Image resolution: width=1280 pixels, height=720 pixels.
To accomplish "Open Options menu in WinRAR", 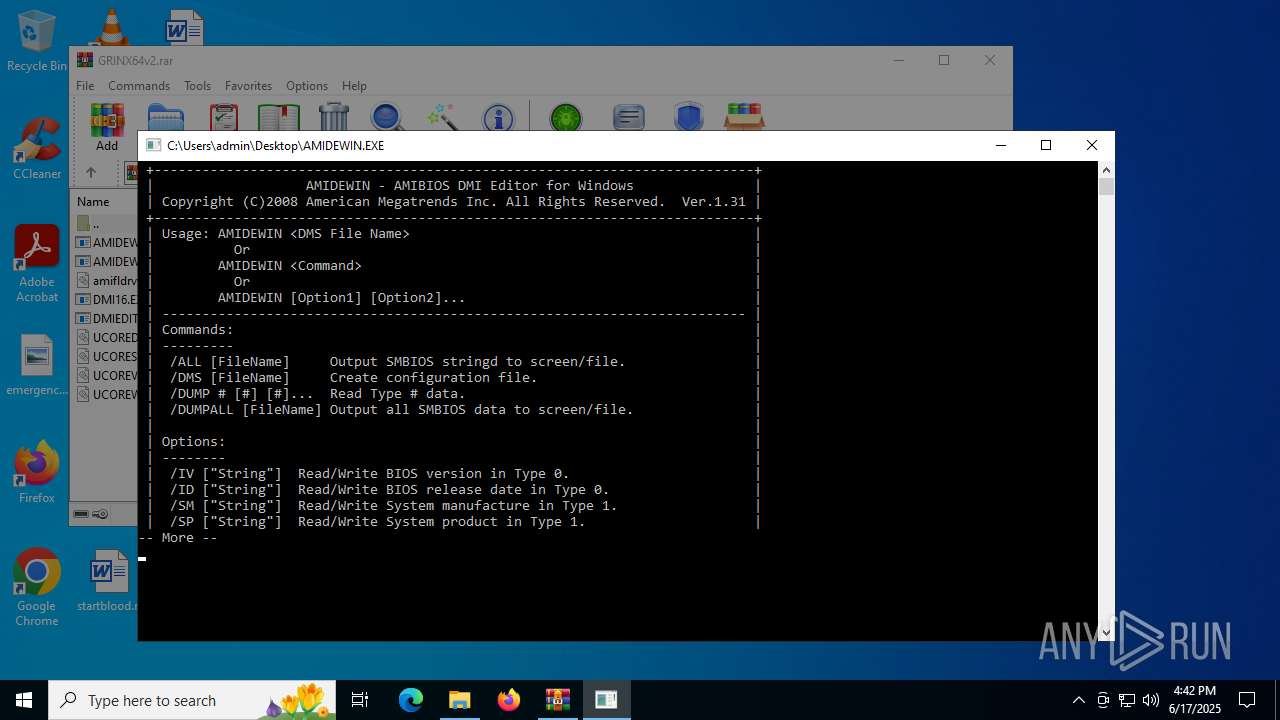I will (x=307, y=86).
